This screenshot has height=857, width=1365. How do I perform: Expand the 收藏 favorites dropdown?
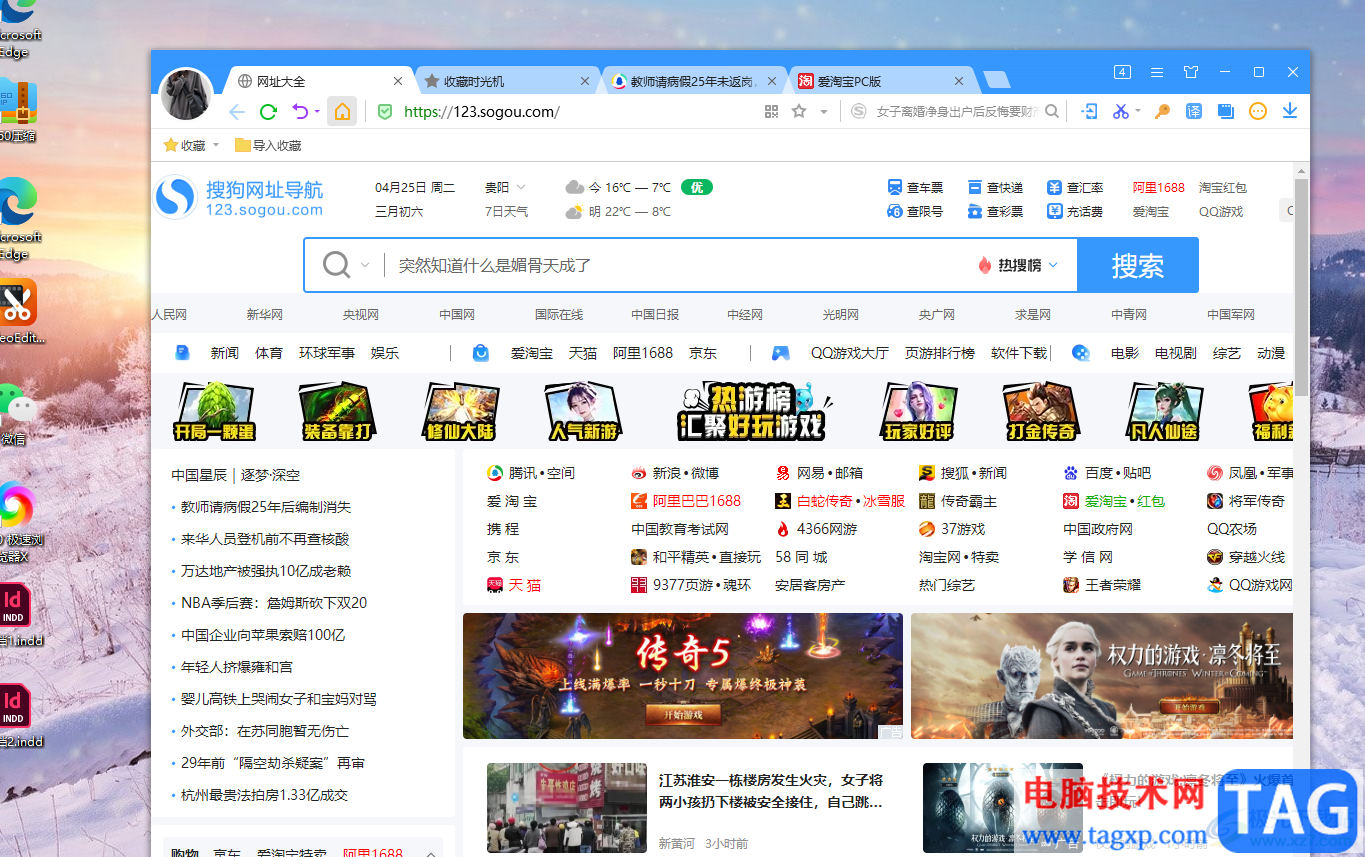click(x=215, y=146)
